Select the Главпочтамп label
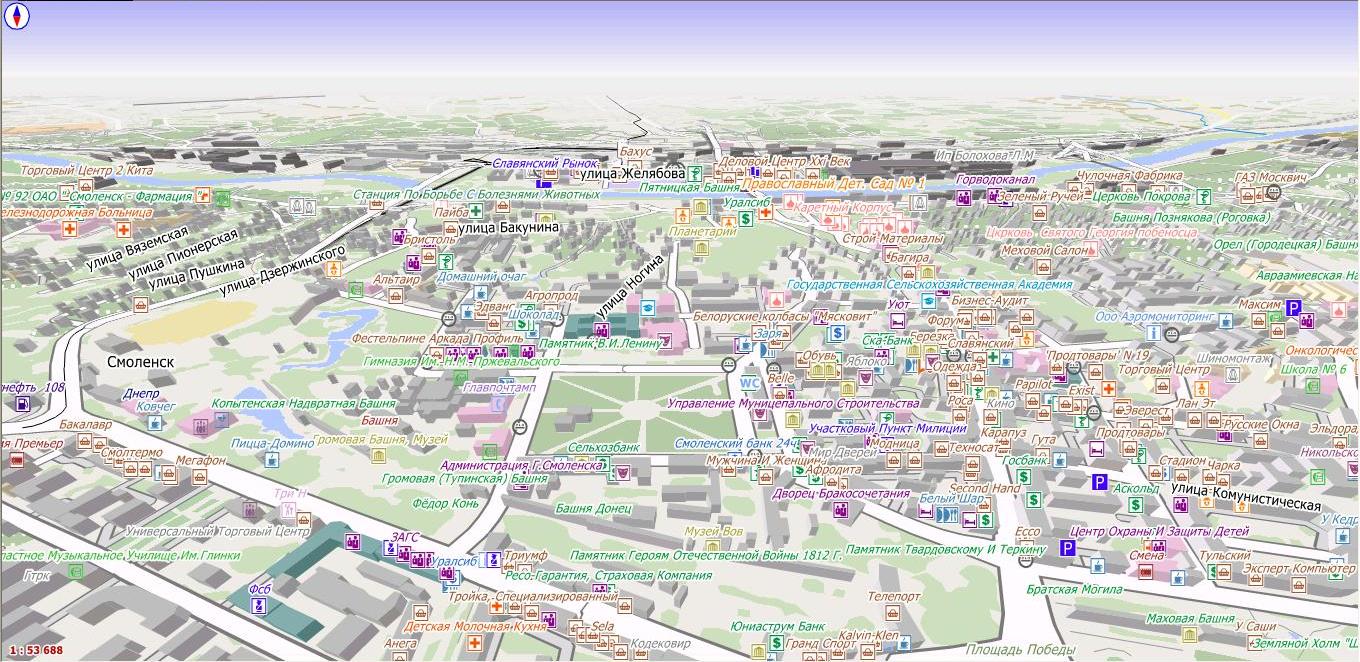The image size is (1360, 662). [500, 388]
